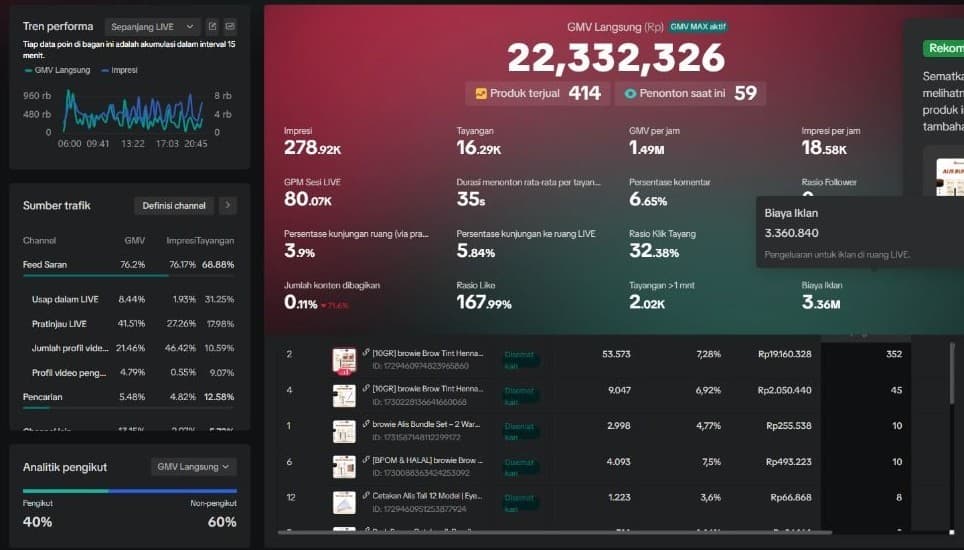
Task: Select the Usap dalam LIVE channel row
Action: coord(128,299)
